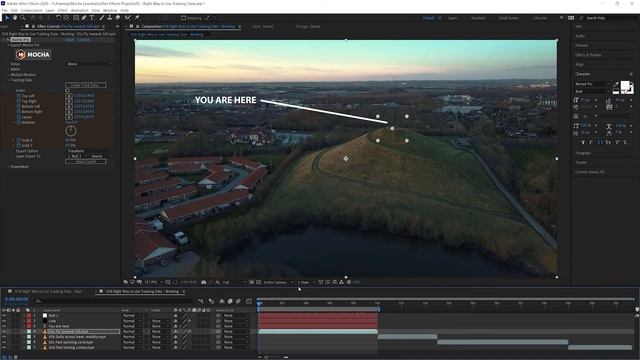
Task: Open the Graph Editor button
Action: coord(249,301)
